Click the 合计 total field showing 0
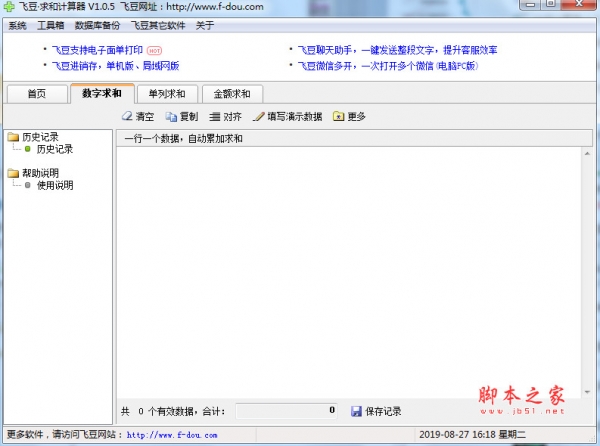The width and height of the screenshot is (600, 446). 286,411
